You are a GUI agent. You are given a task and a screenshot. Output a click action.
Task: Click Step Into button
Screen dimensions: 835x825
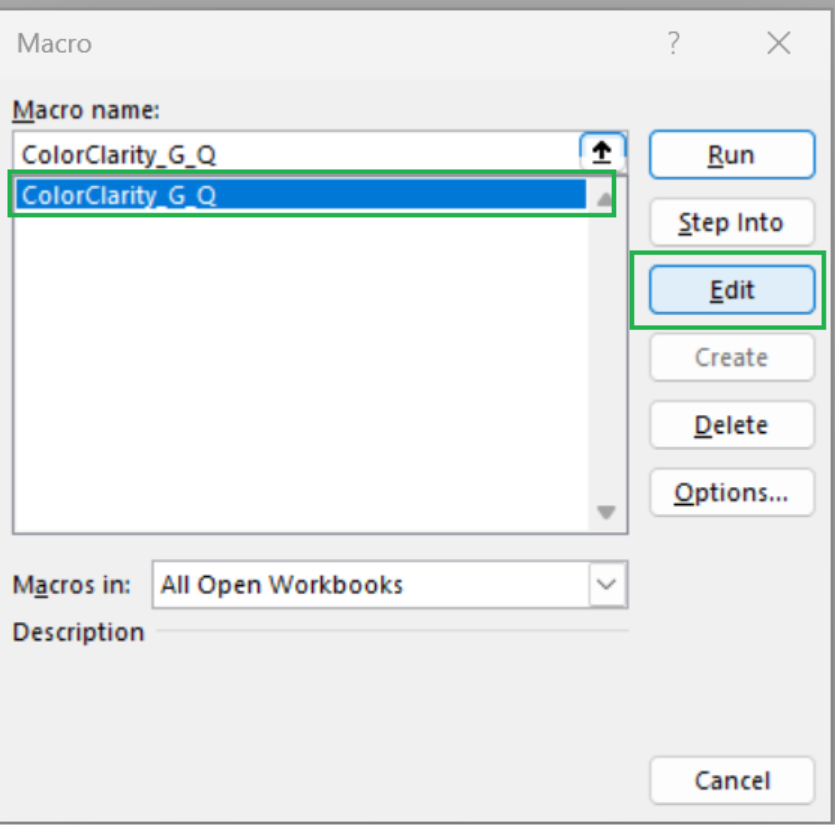point(732,222)
